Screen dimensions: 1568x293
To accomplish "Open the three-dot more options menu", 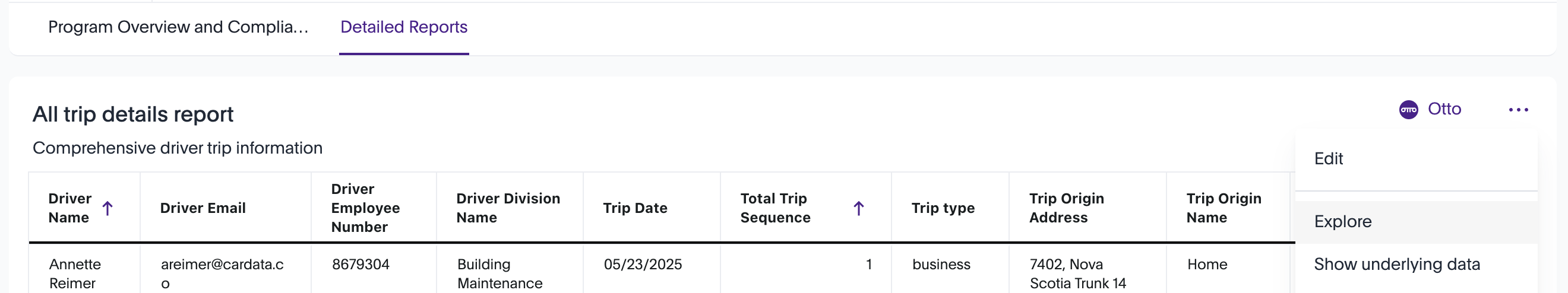I will click(x=1518, y=109).
